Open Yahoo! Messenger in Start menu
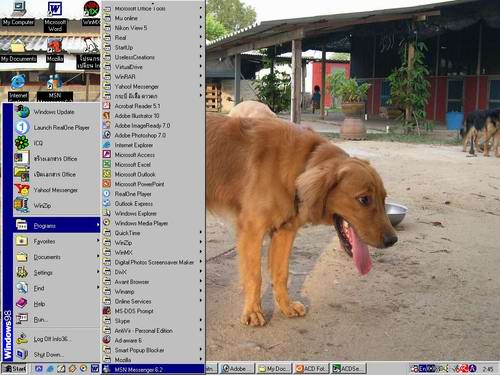The width and height of the screenshot is (500, 375). pyautogui.click(x=57, y=190)
